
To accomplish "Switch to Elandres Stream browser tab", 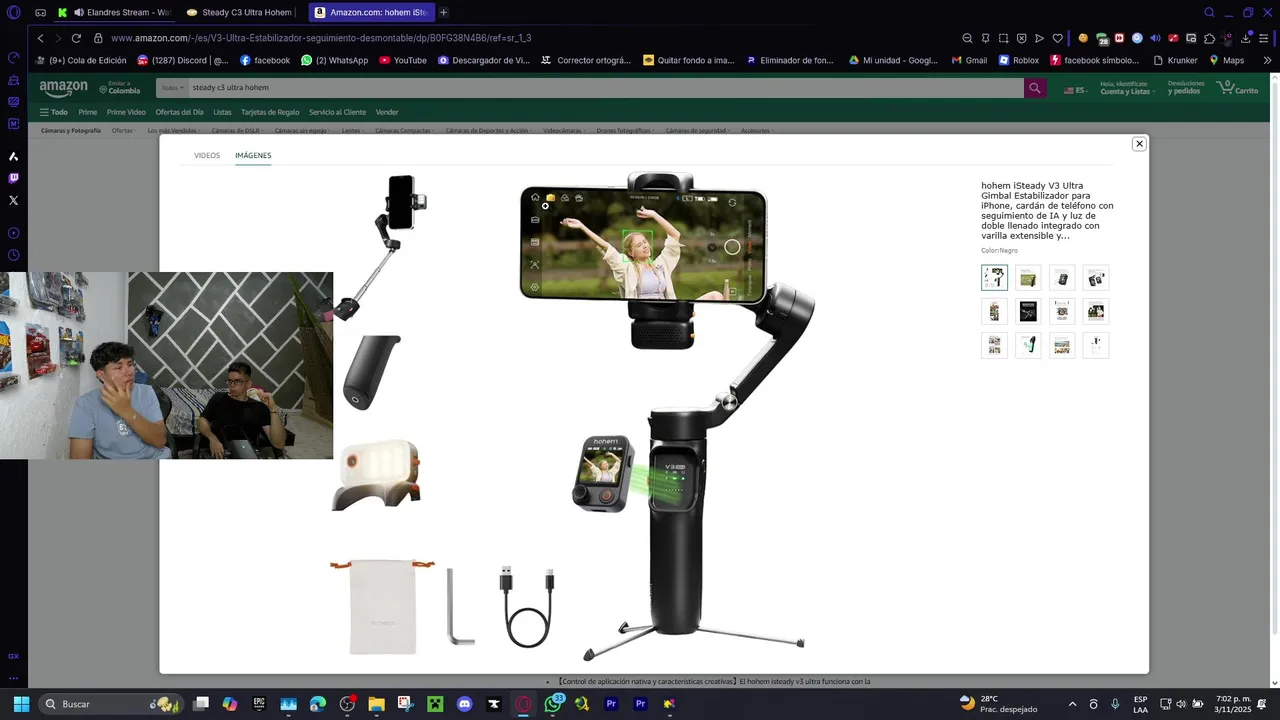I will coord(115,12).
